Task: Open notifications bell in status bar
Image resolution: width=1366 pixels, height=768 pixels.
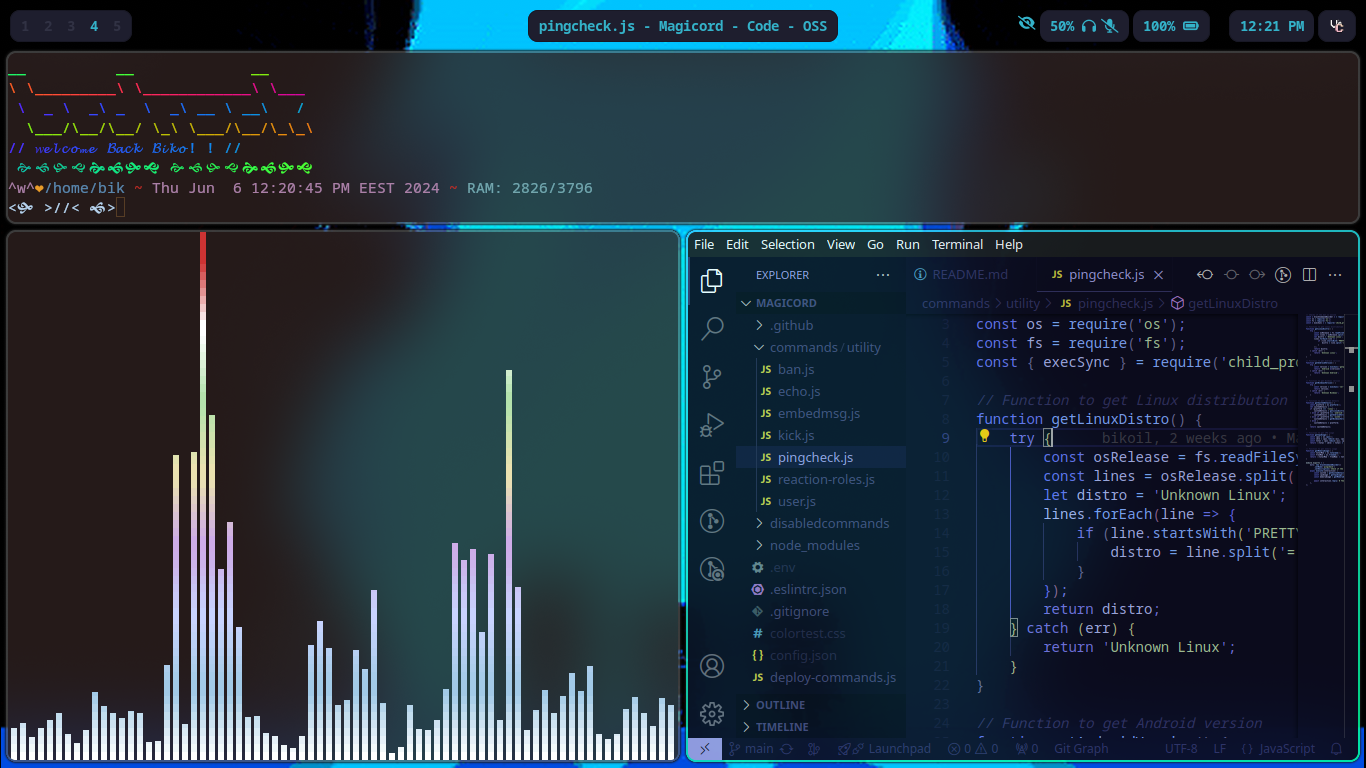Action: 1337,748
